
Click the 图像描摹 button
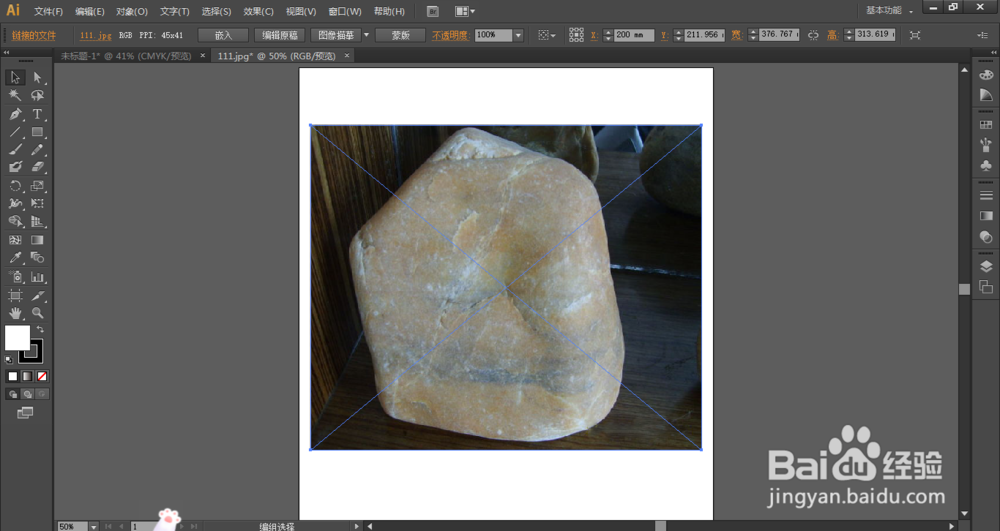click(336, 35)
